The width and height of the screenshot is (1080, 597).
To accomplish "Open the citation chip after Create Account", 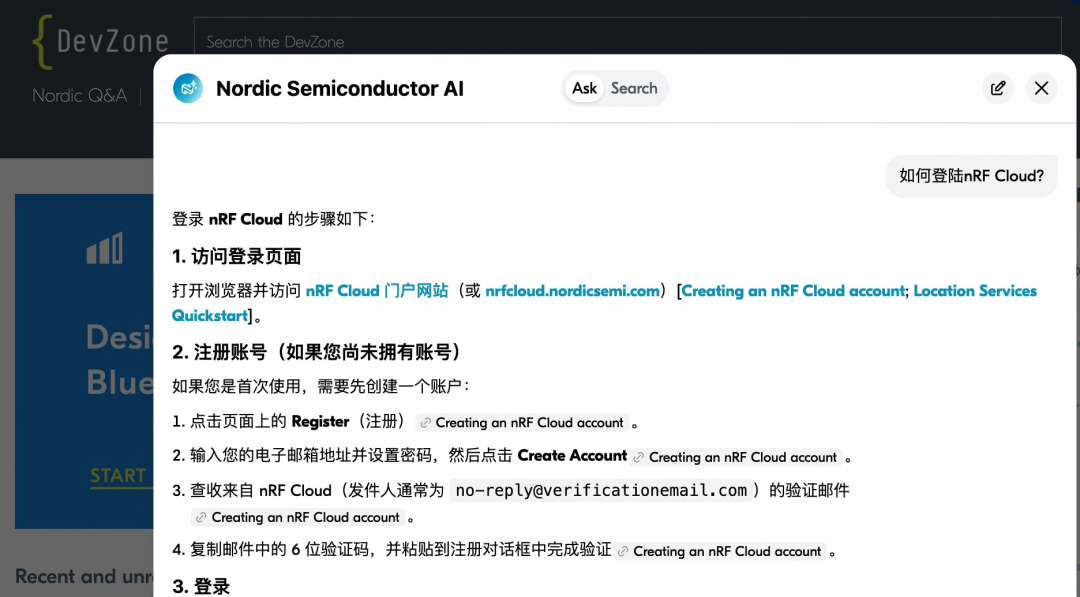I will click(735, 457).
